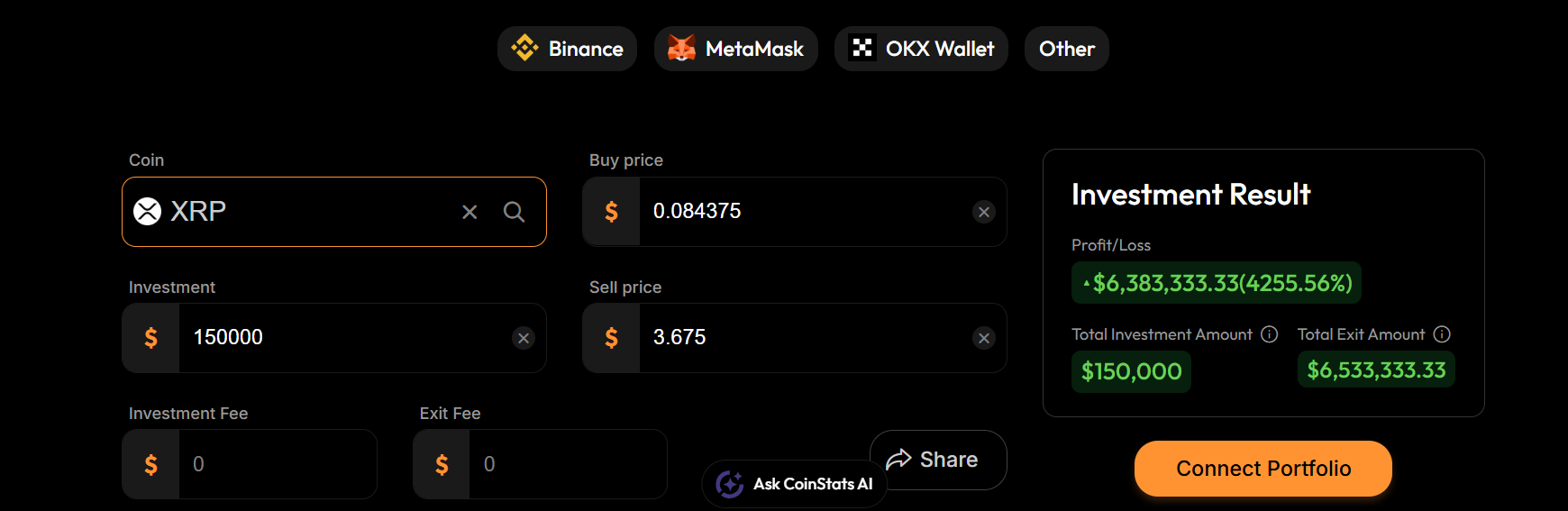The height and width of the screenshot is (511, 1568).
Task: Clear the Buy price field
Action: pos(984,212)
